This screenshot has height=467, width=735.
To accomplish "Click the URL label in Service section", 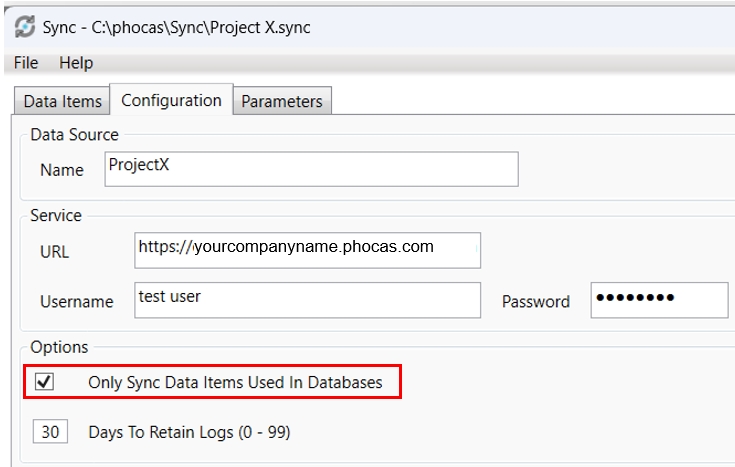I will tap(55, 252).
